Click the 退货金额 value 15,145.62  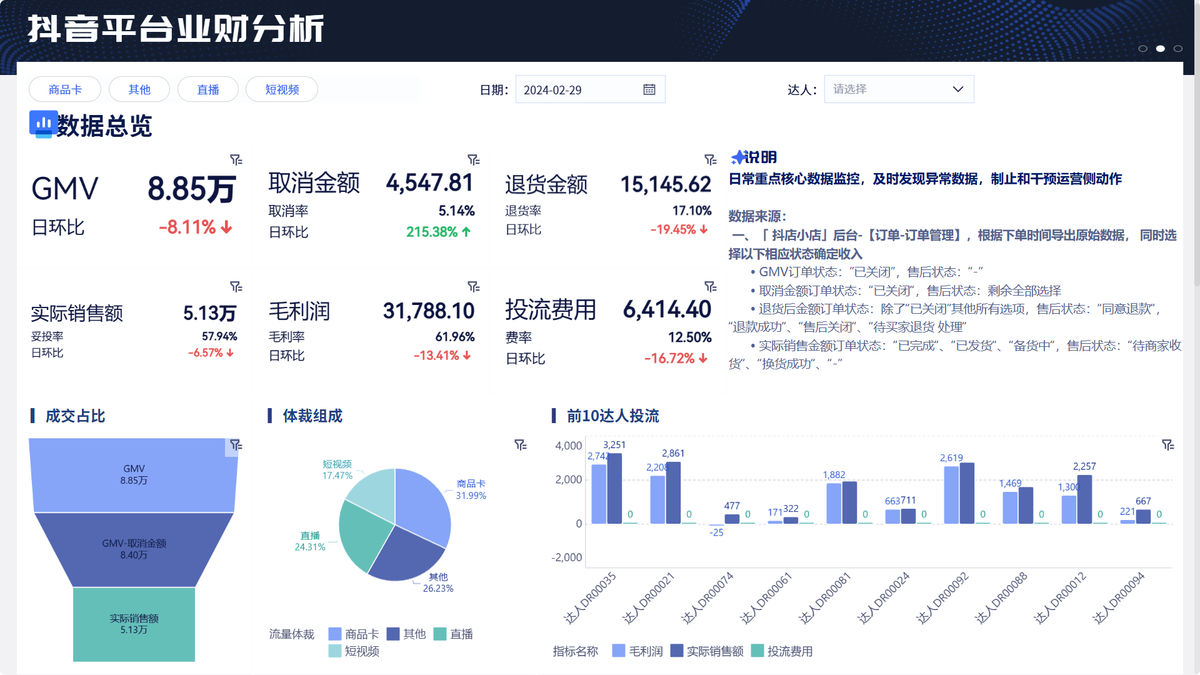666,185
